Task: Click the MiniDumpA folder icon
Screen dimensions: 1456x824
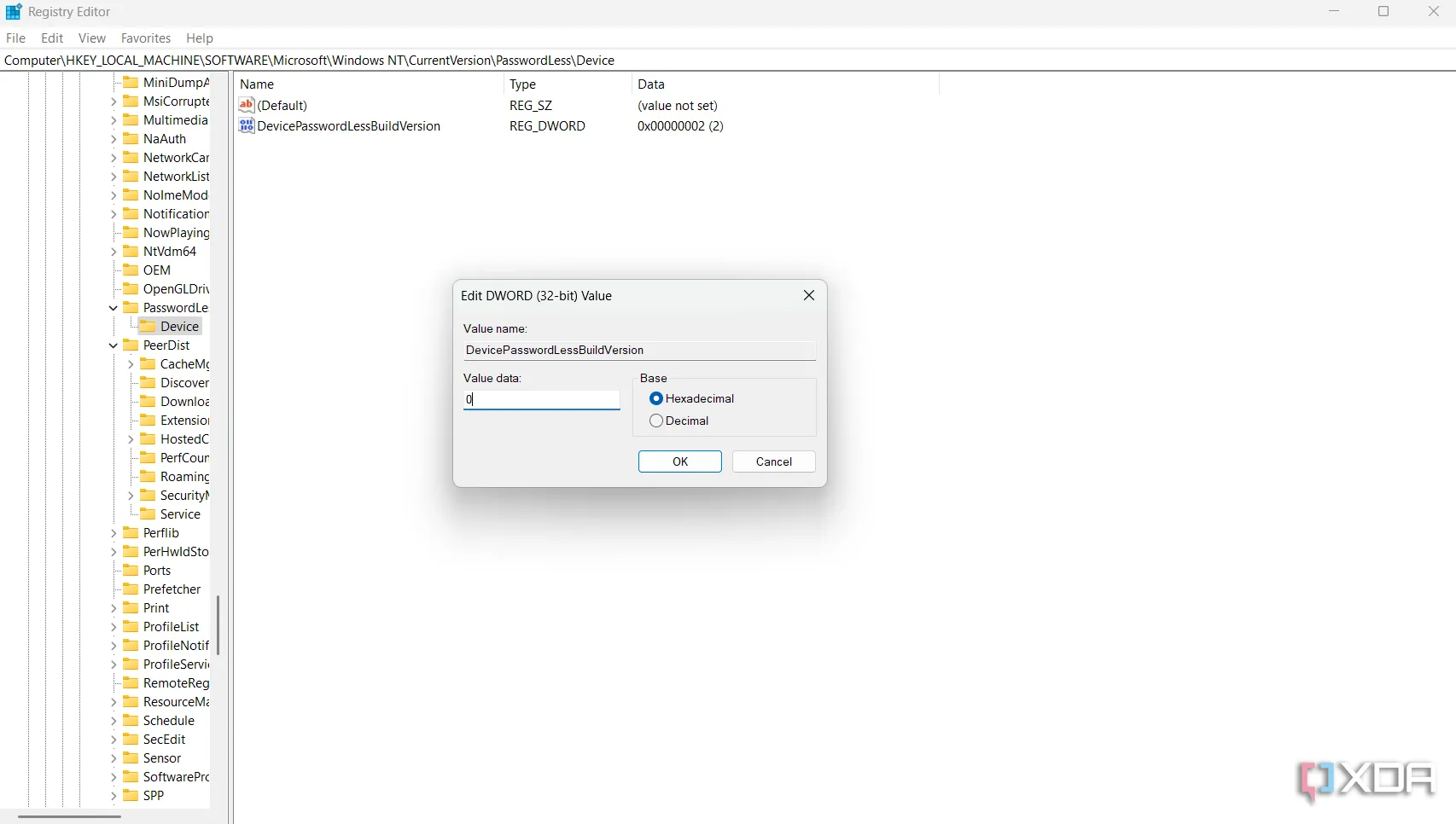Action: (x=131, y=83)
